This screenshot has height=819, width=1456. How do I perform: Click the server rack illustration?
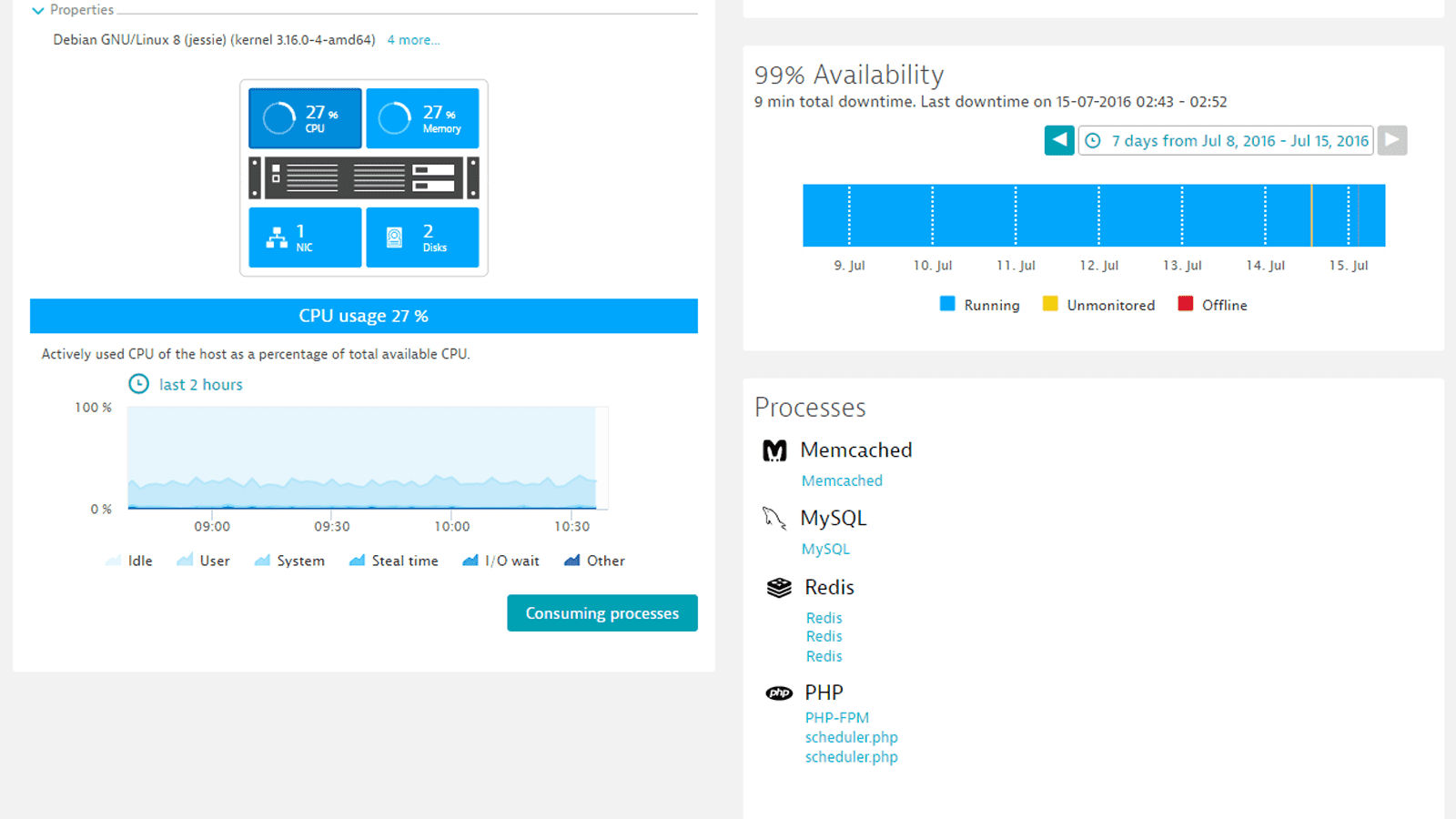coord(364,177)
